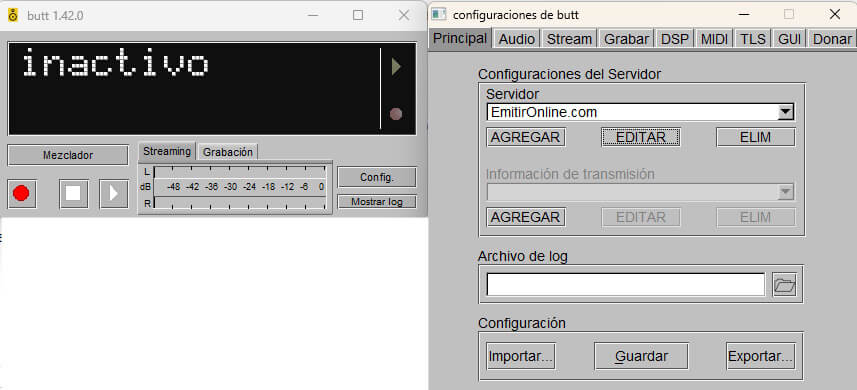
Task: Expand the Información de transmisión dropdown
Action: point(785,192)
